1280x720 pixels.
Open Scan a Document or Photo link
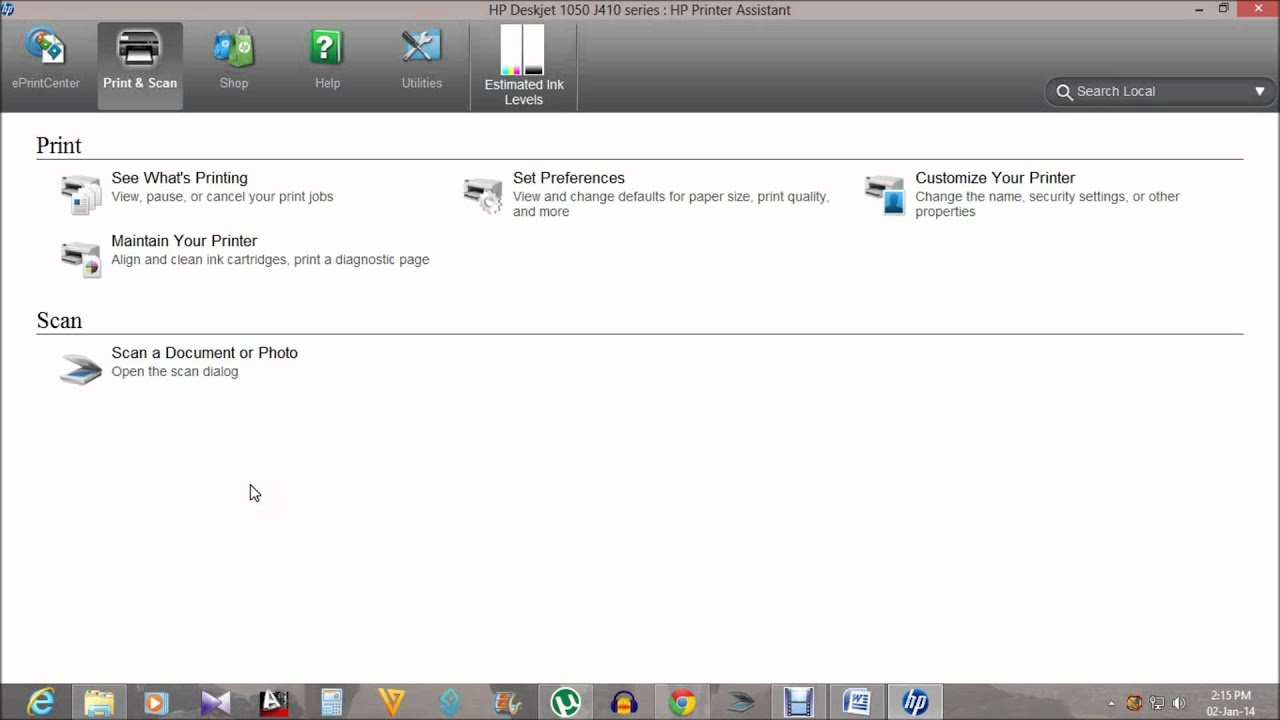point(204,353)
